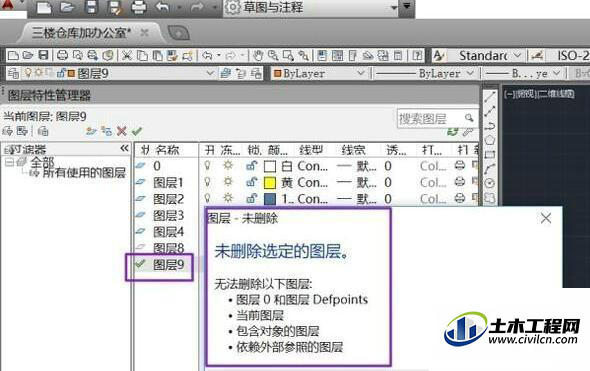Select 图层4 in layer list
Viewport: 590px width, 371px height.
pos(169,232)
